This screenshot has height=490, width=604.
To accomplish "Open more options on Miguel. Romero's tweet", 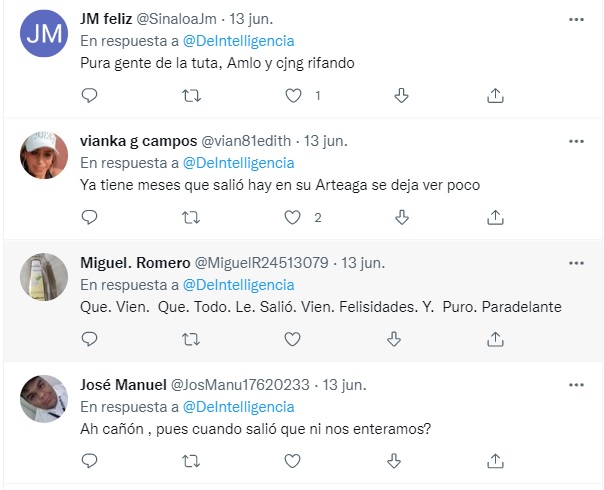I will point(575,263).
